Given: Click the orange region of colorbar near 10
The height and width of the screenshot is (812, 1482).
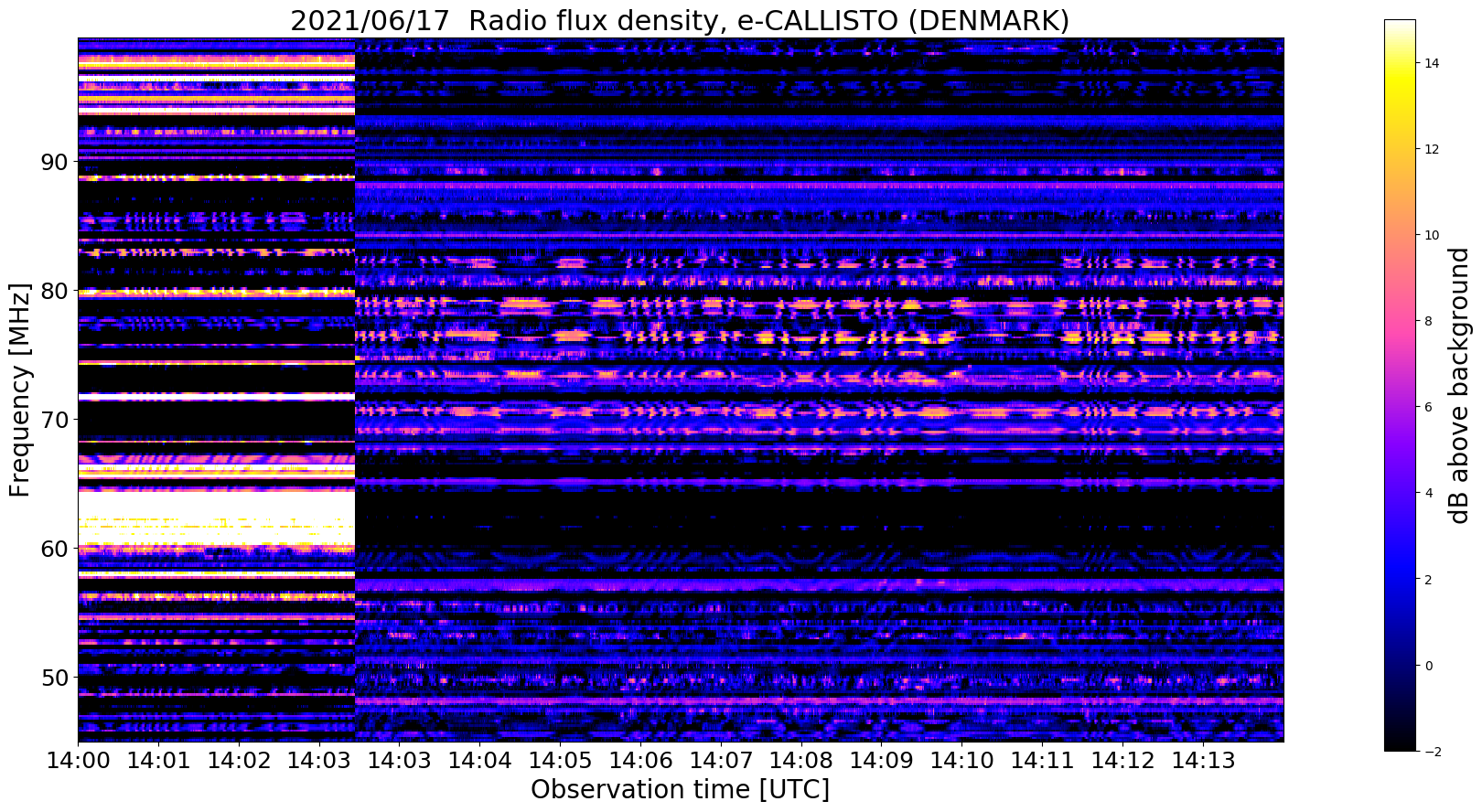Looking at the screenshot, I should pyautogui.click(x=1400, y=235).
